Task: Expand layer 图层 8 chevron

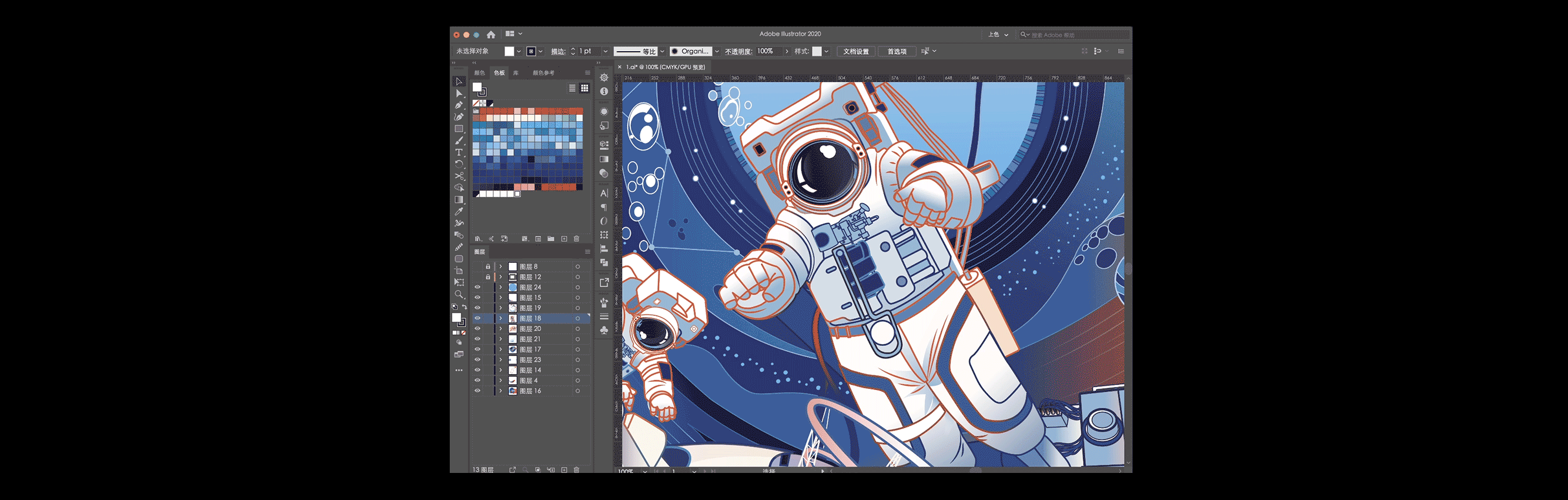Action: [x=501, y=266]
